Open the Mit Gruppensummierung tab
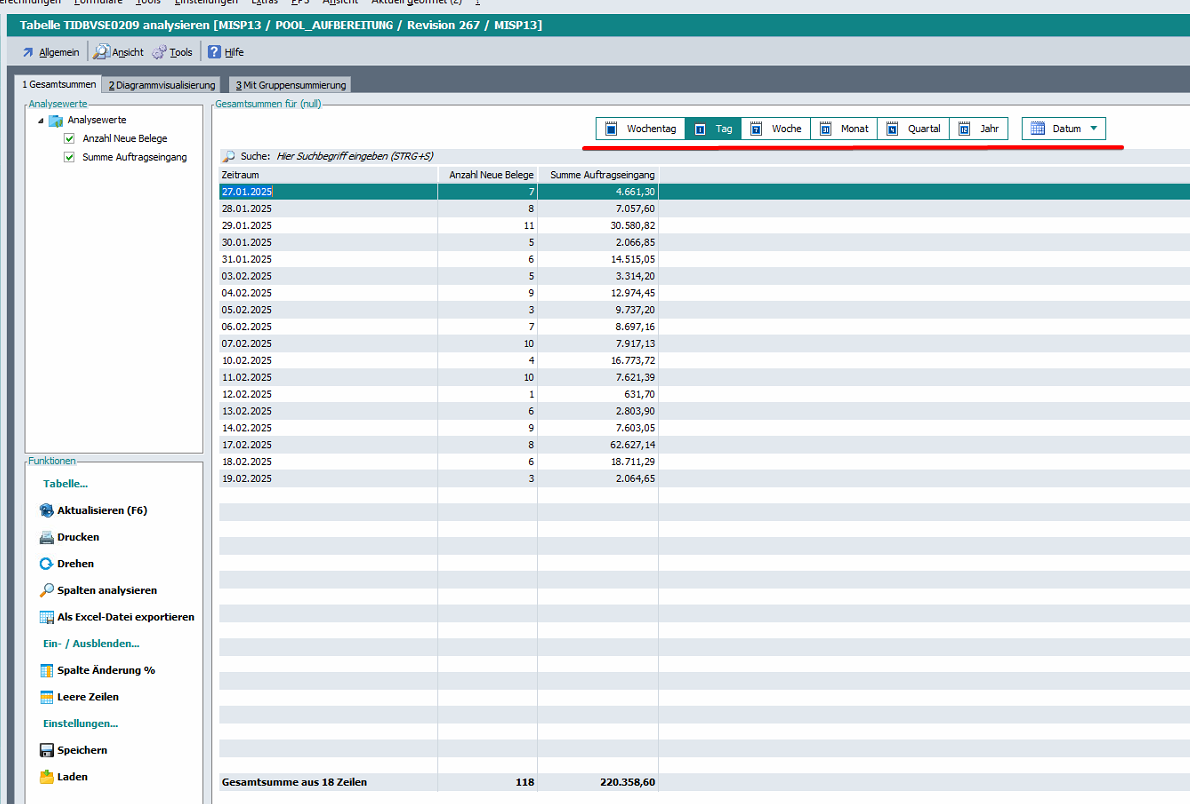 (x=290, y=85)
